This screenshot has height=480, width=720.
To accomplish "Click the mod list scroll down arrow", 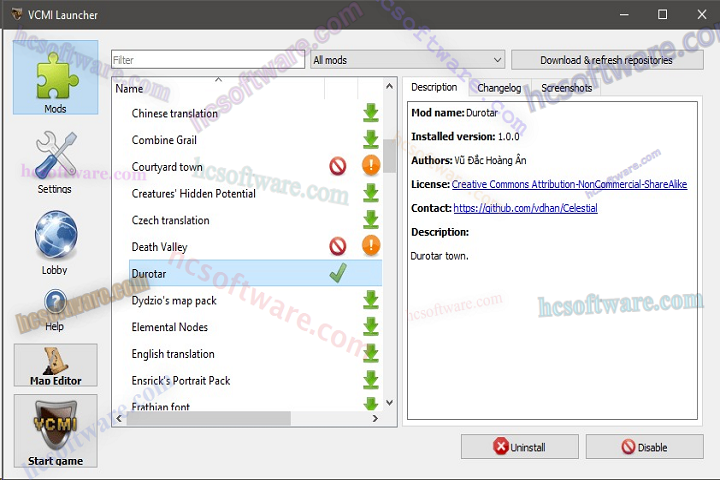I will pyautogui.click(x=389, y=403).
